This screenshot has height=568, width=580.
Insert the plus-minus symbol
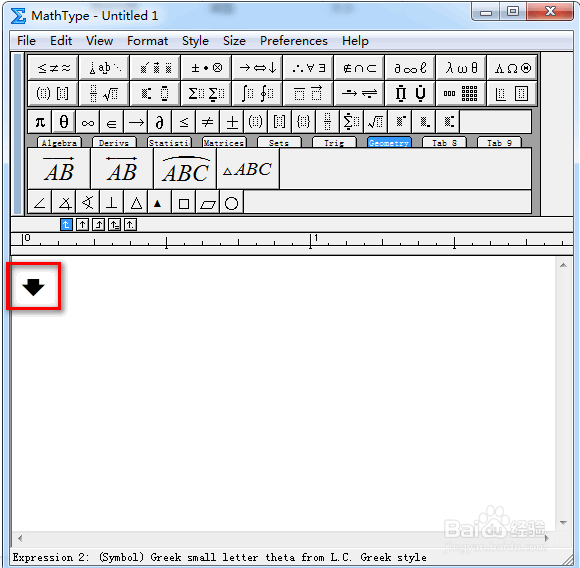(232, 122)
